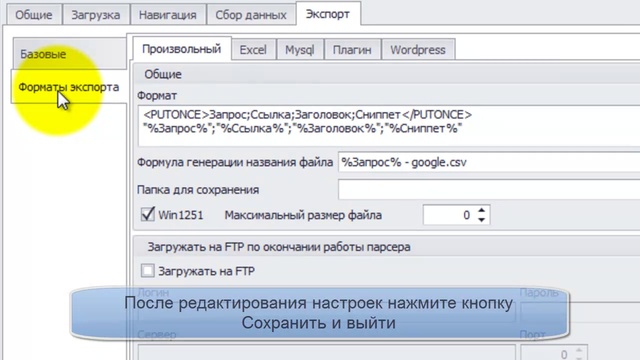Enable the Загружать на FTP checkbox
Screen dimensions: 640x360
click(148, 271)
